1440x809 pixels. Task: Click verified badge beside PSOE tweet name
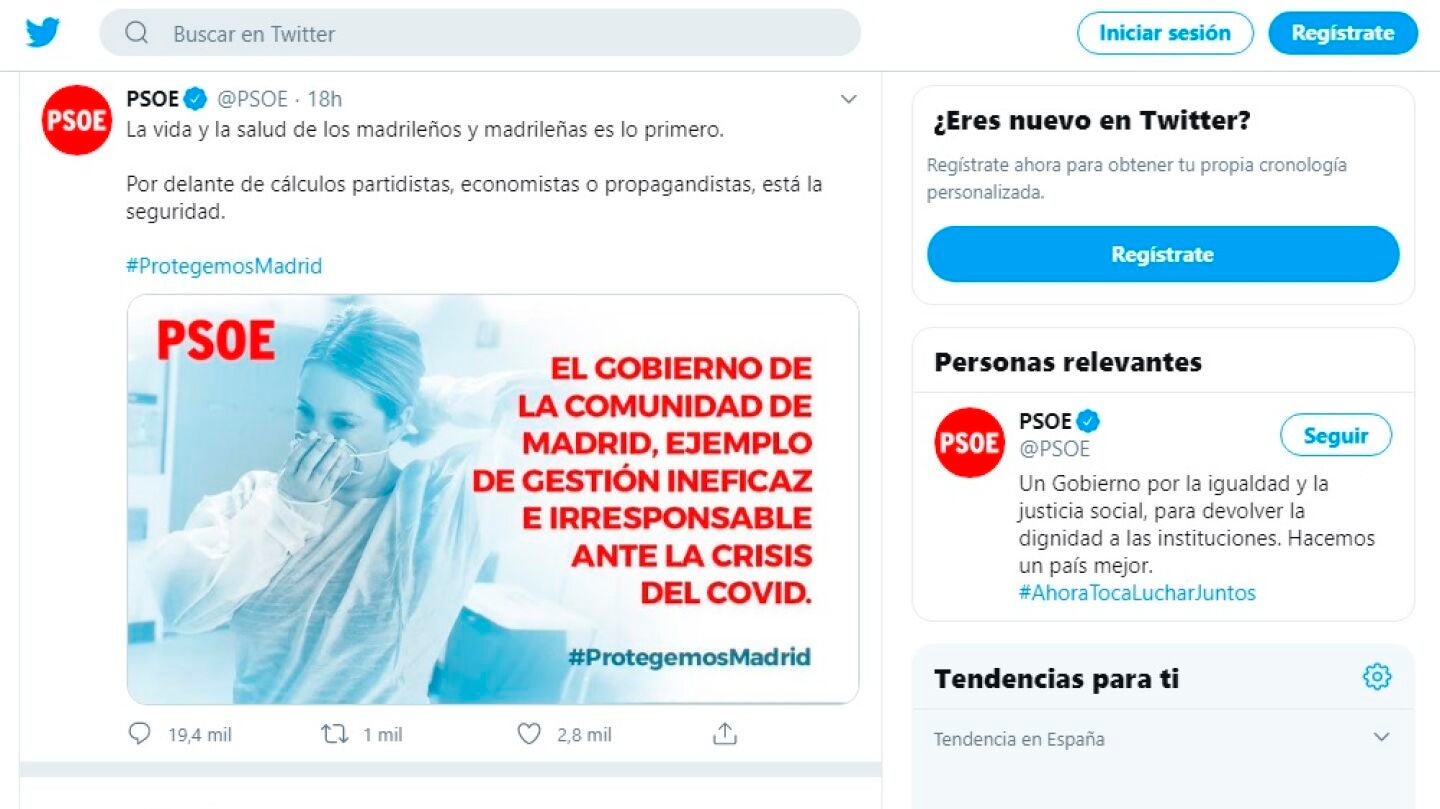tap(196, 99)
